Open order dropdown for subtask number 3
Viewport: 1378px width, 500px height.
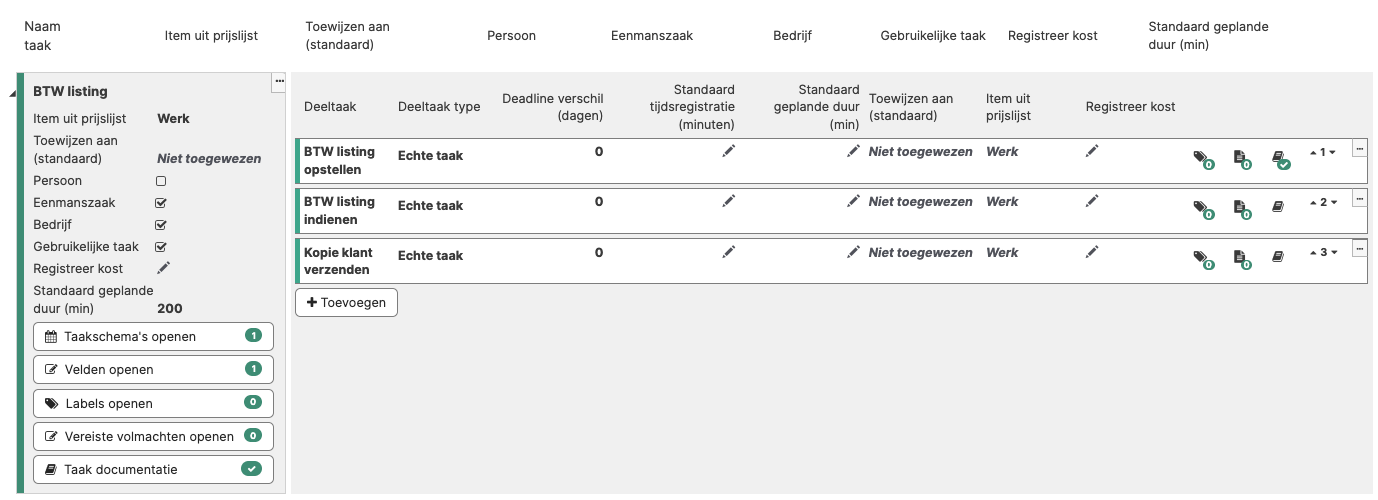[1323, 252]
